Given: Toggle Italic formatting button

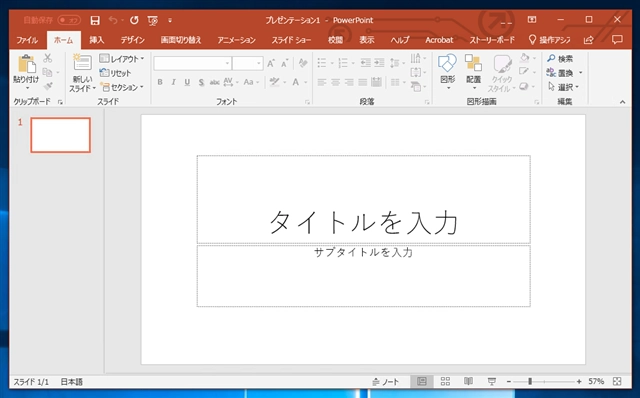Looking at the screenshot, I should [x=173, y=82].
